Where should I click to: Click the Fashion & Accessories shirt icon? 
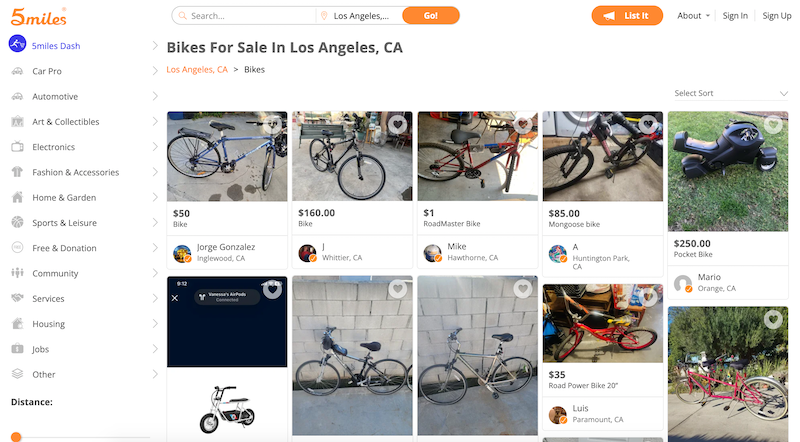click(17, 172)
